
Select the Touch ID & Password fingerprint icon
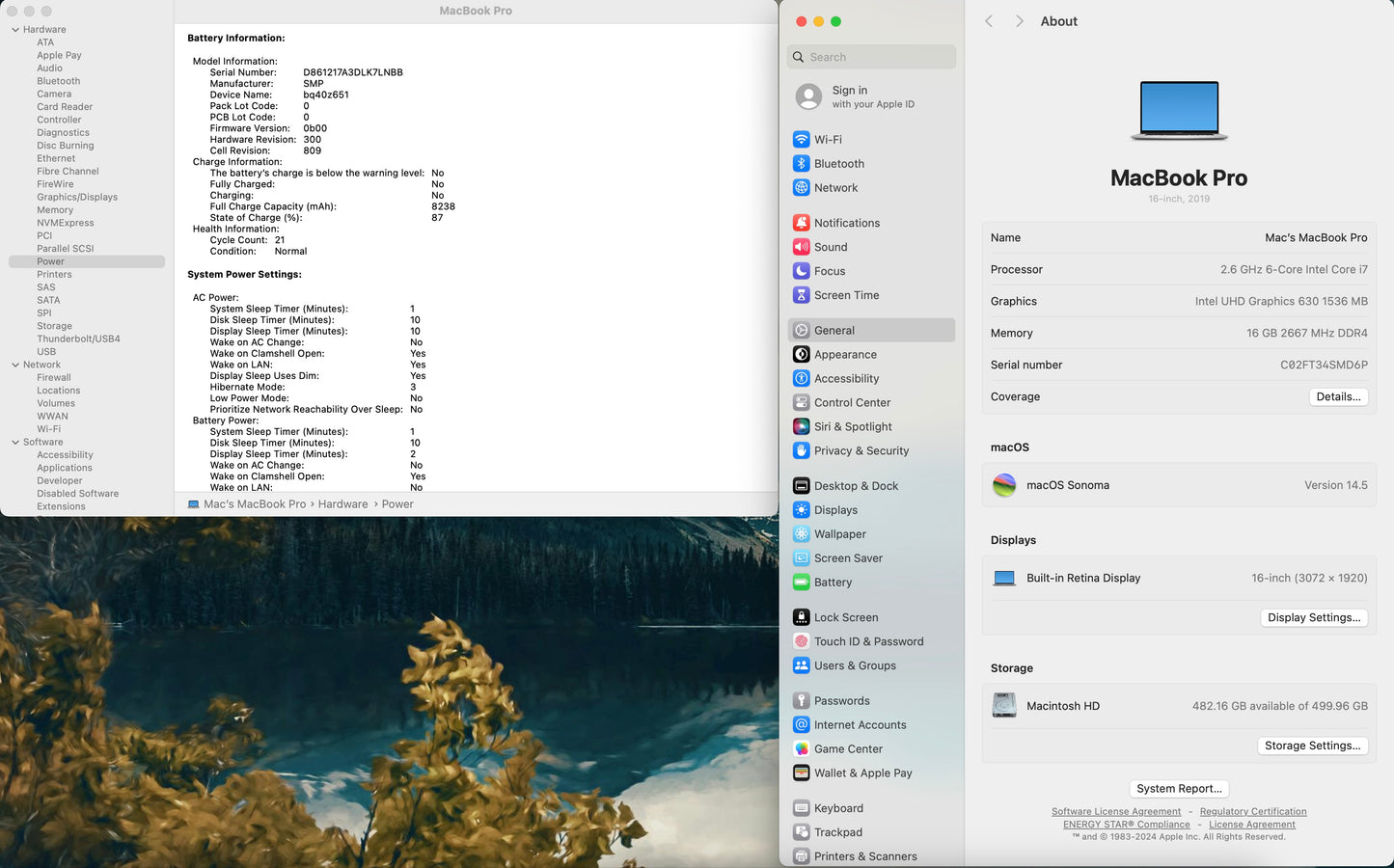click(x=801, y=641)
